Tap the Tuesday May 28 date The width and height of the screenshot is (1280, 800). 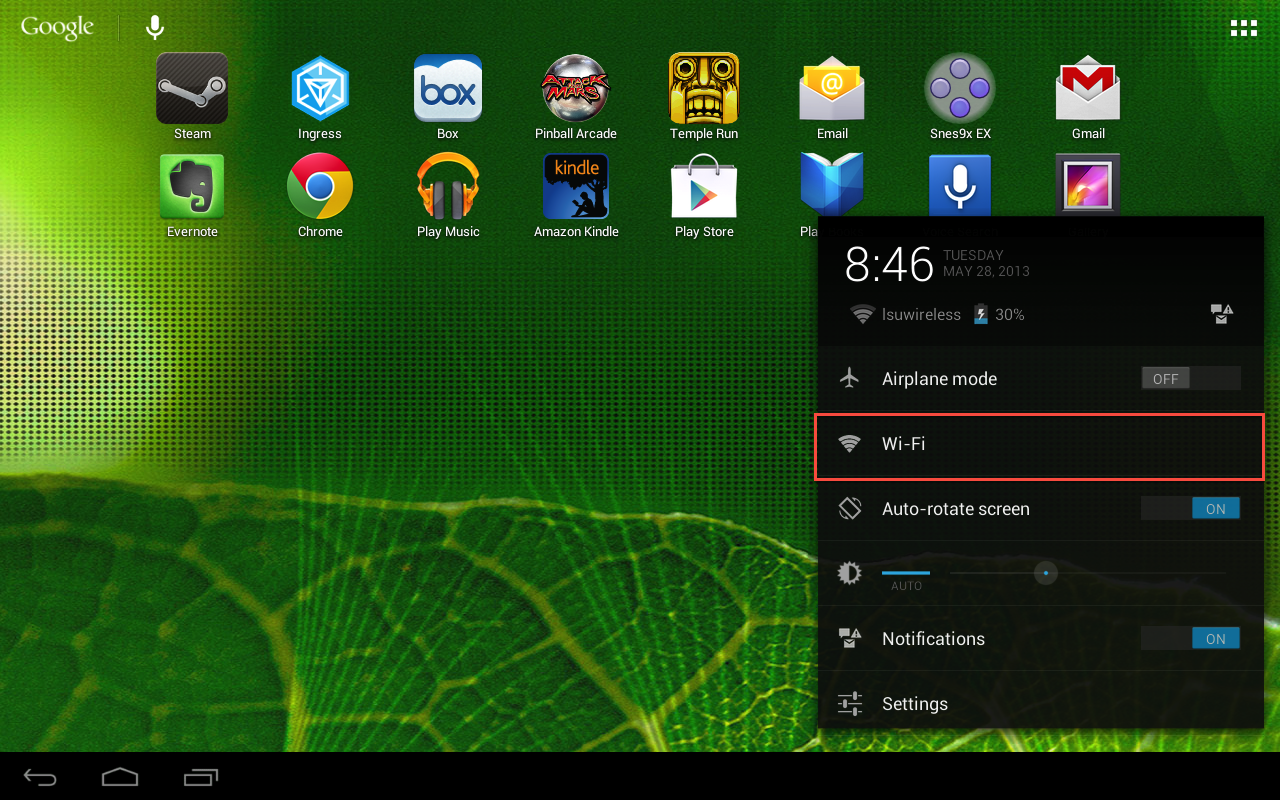coord(986,263)
